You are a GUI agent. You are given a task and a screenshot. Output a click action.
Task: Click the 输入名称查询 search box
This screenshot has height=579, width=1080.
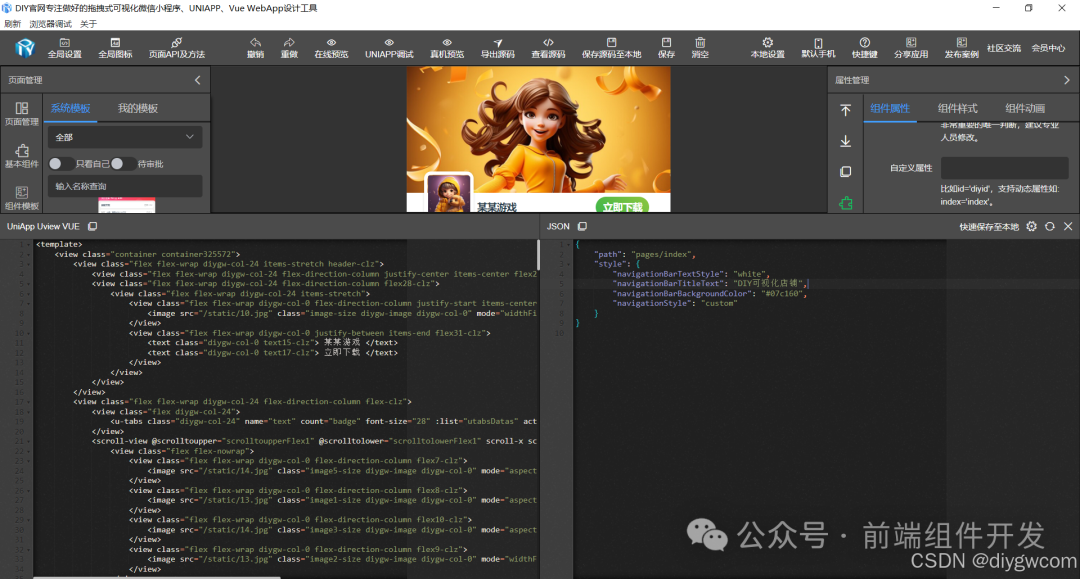[x=125, y=186]
